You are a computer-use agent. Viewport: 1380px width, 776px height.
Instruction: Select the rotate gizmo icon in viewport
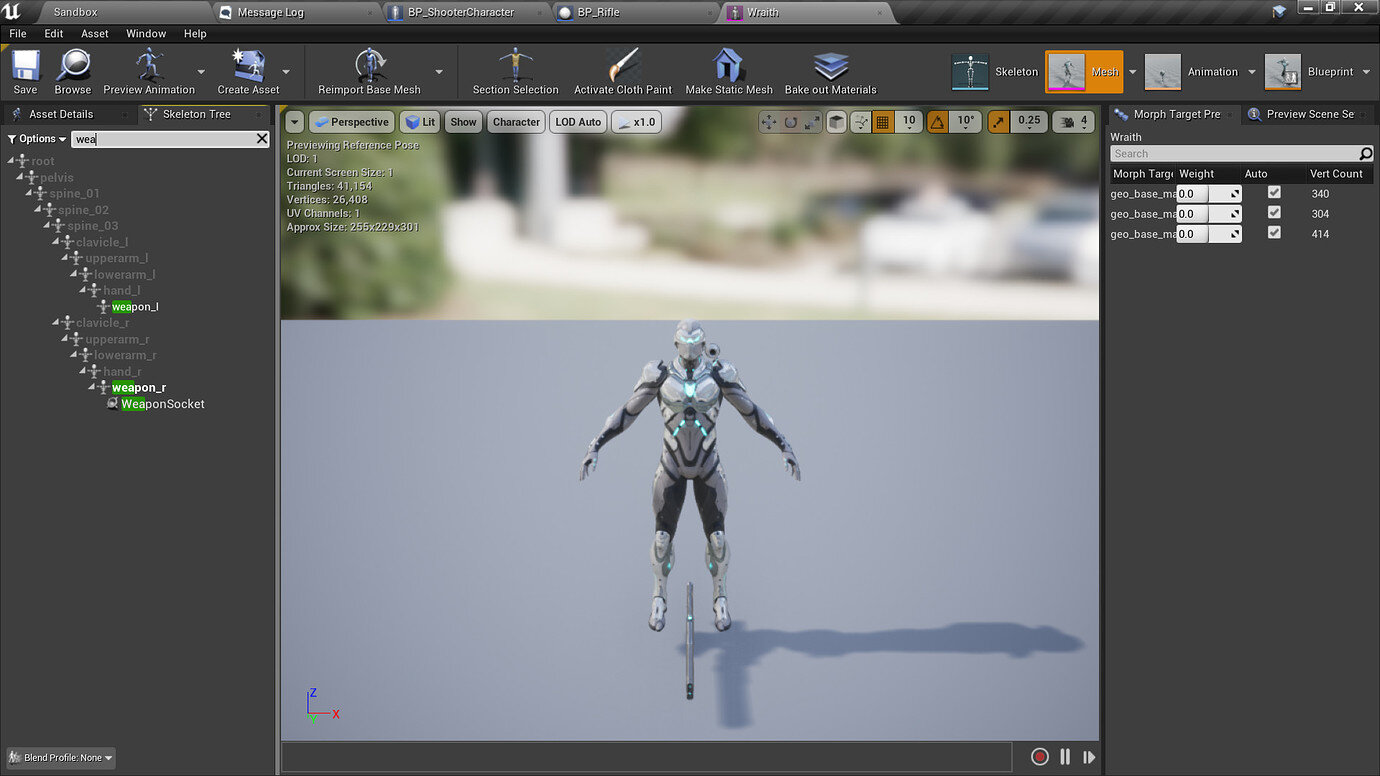pos(790,122)
